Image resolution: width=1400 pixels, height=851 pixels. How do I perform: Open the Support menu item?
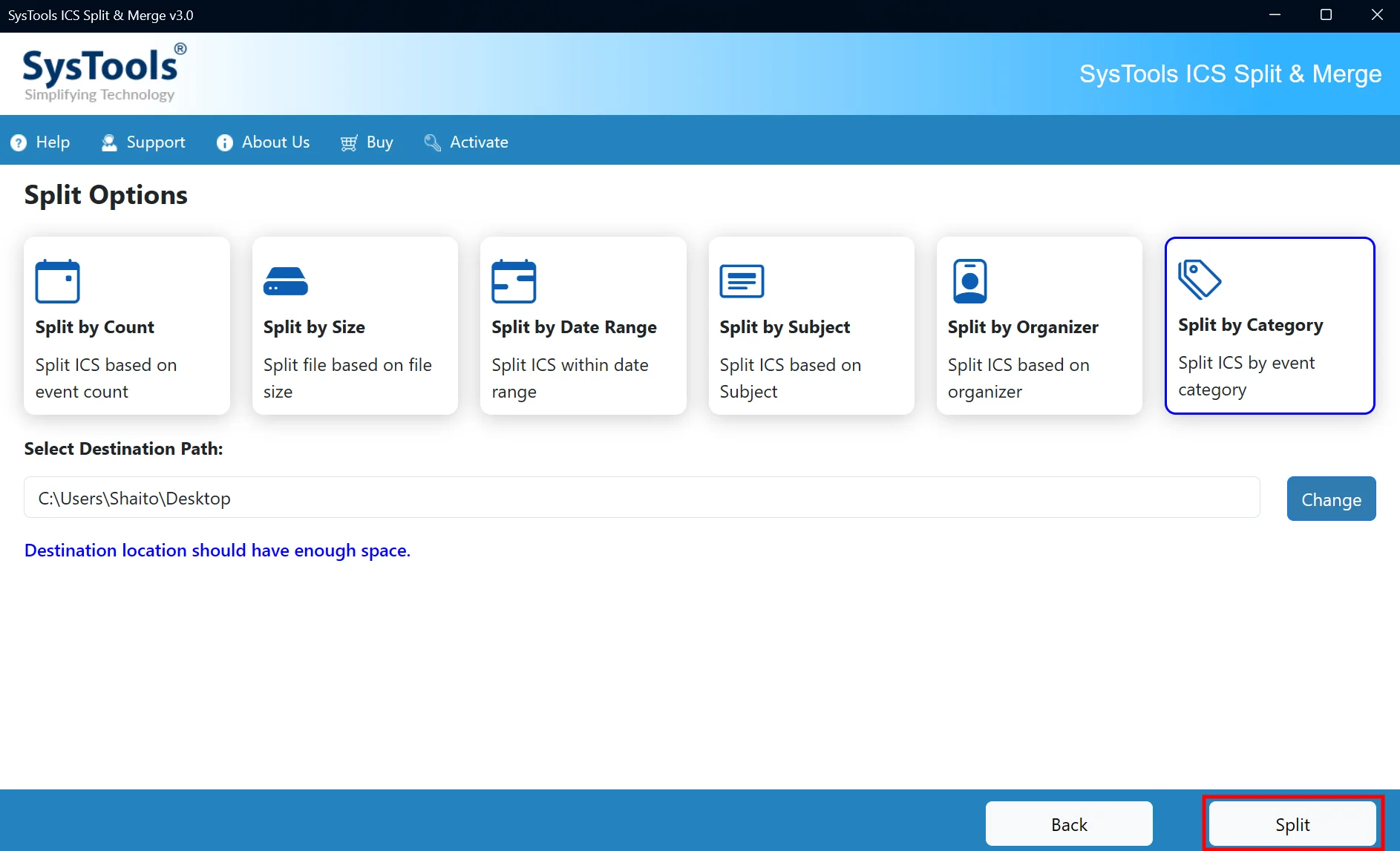tap(143, 142)
